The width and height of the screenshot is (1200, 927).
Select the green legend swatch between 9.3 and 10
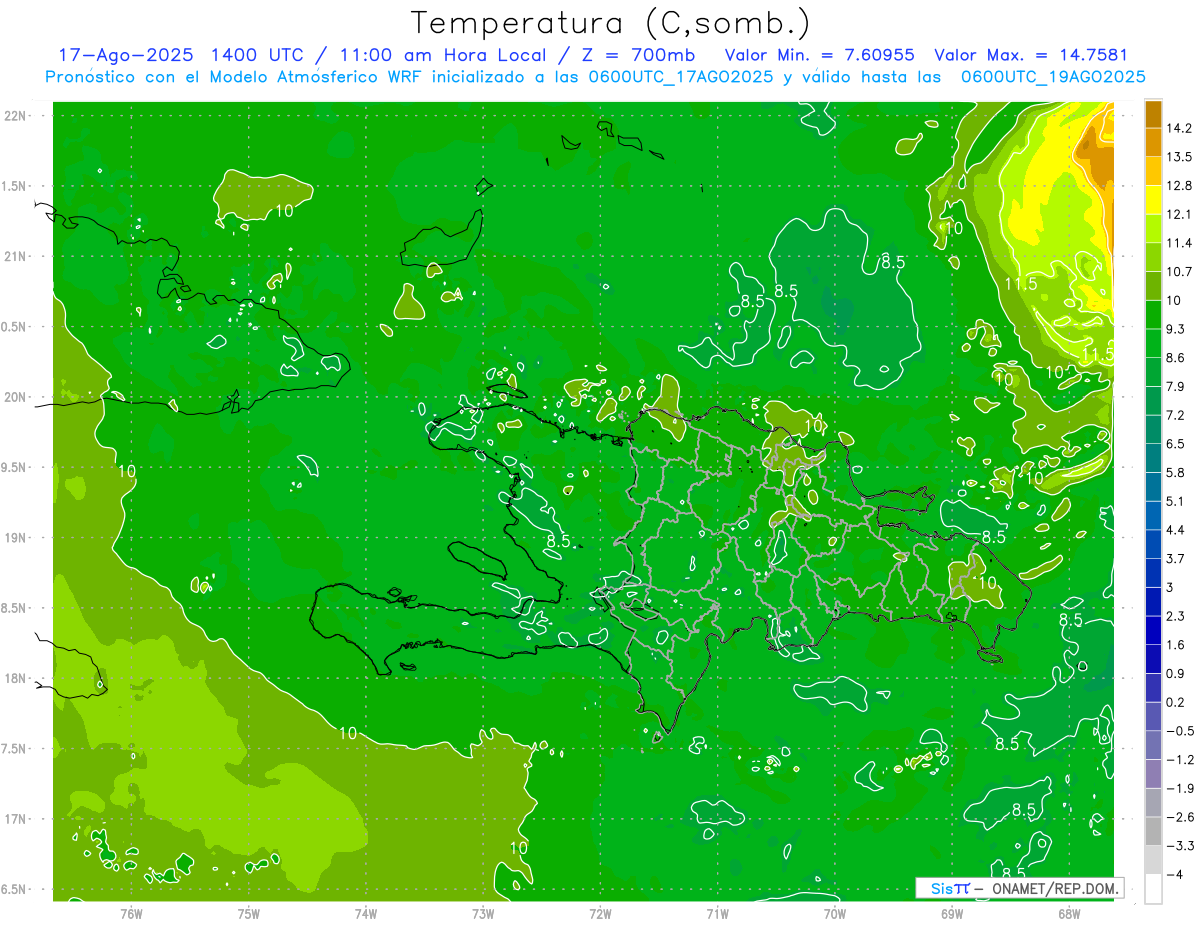tap(1153, 314)
